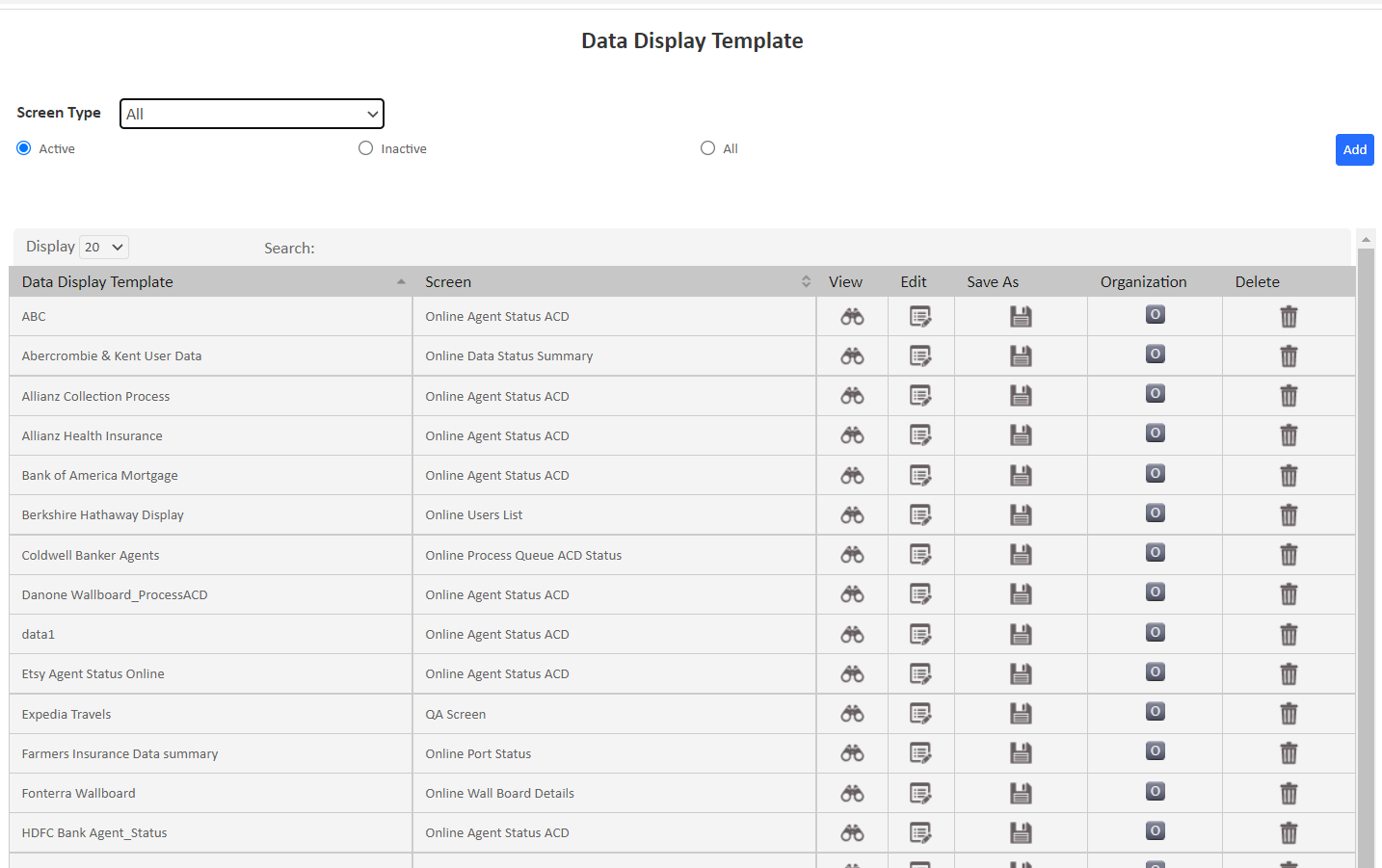
Task: View the ABC template using binoculars icon
Action: click(852, 316)
